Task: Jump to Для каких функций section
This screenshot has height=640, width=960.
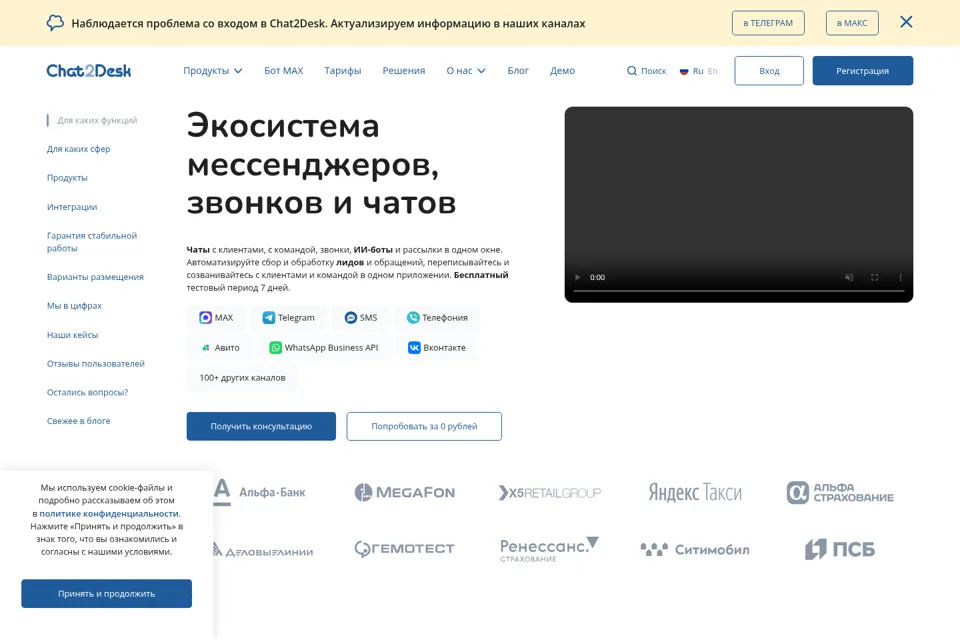Action: click(x=97, y=121)
